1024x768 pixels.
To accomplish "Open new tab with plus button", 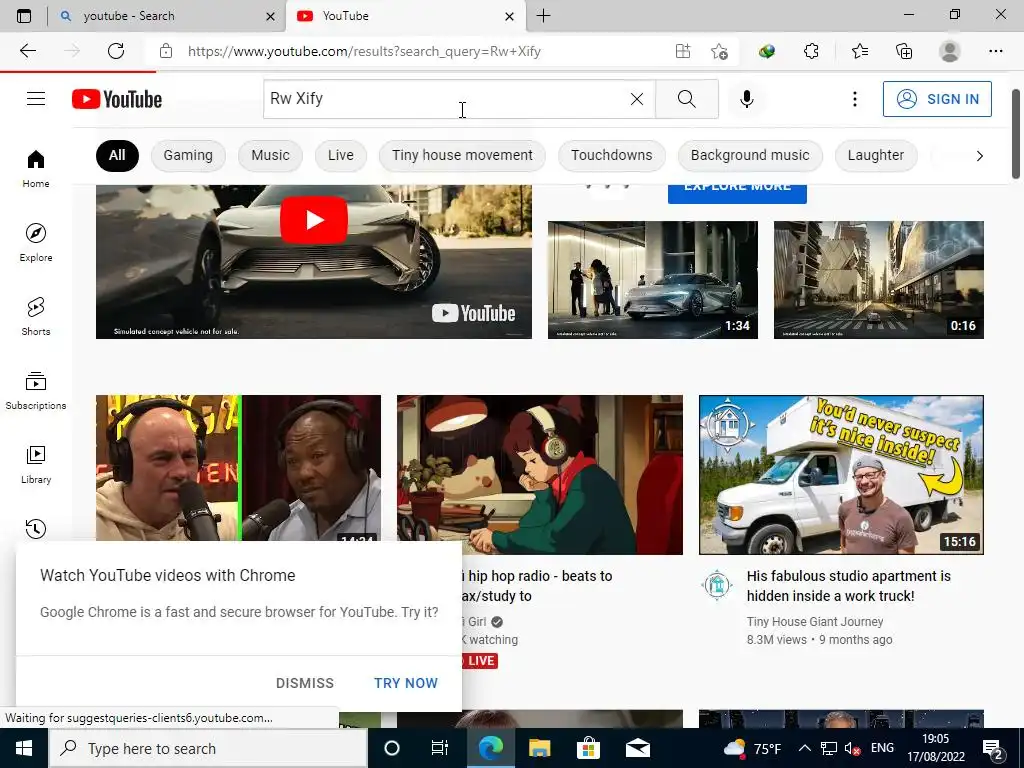I will [x=543, y=16].
